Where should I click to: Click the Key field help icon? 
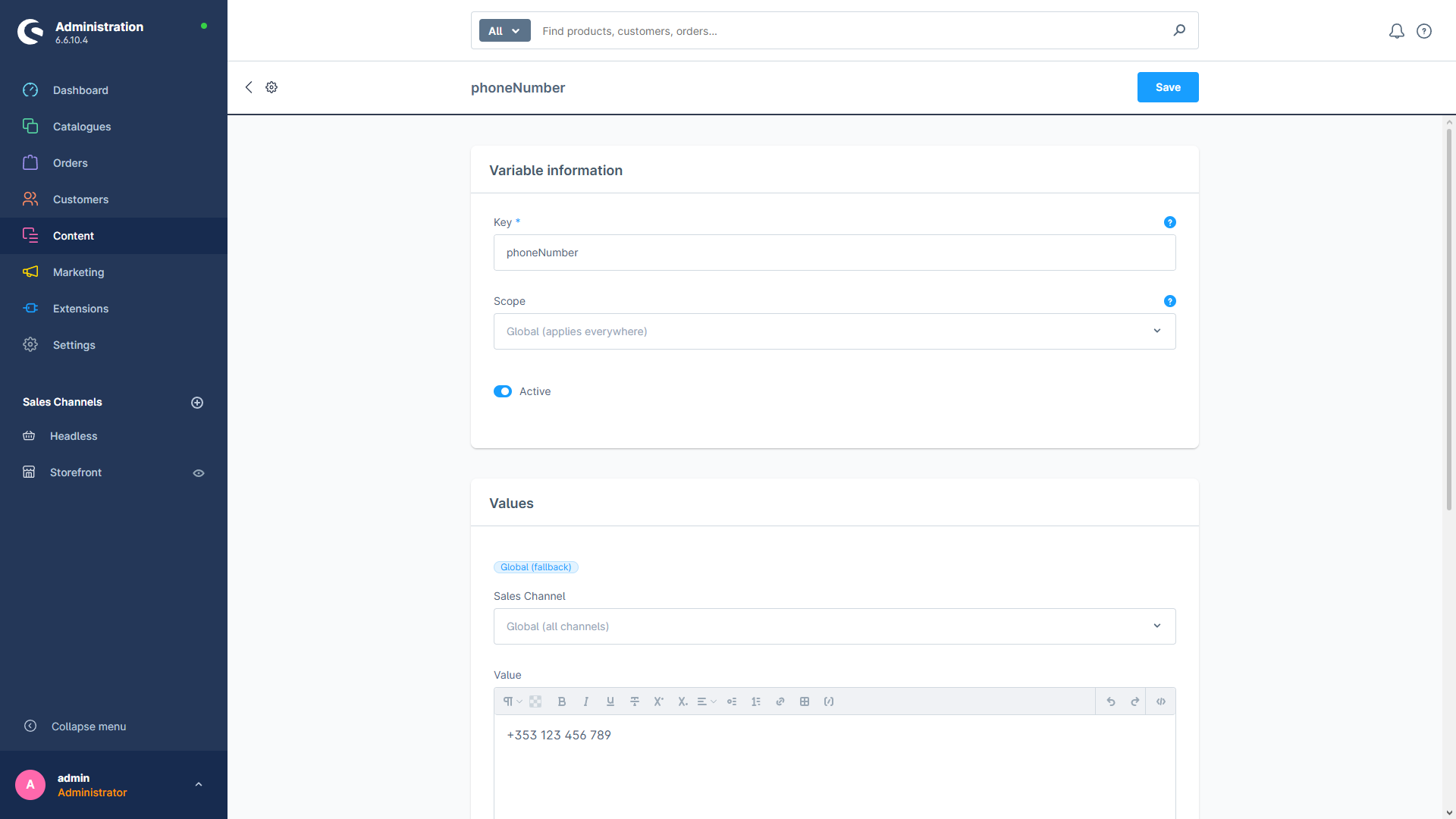click(1169, 222)
